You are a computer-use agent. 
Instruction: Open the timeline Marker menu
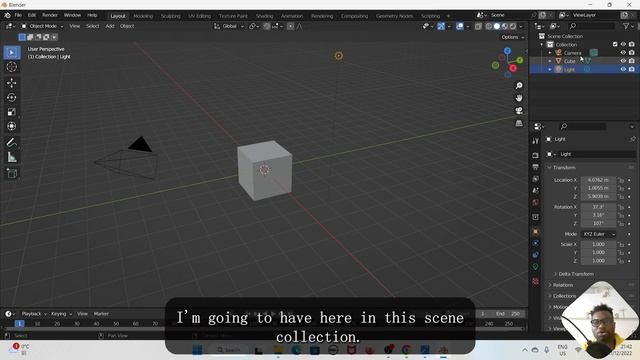tap(101, 314)
